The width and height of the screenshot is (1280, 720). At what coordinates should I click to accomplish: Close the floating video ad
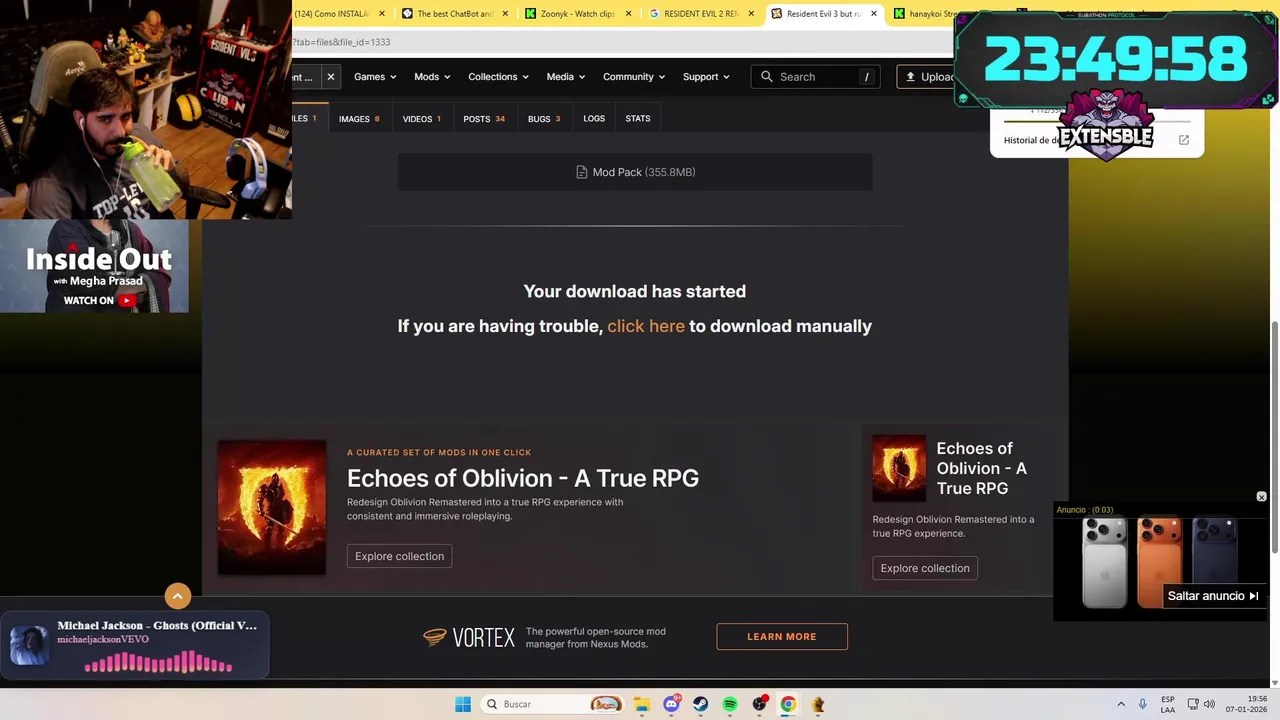click(1261, 497)
